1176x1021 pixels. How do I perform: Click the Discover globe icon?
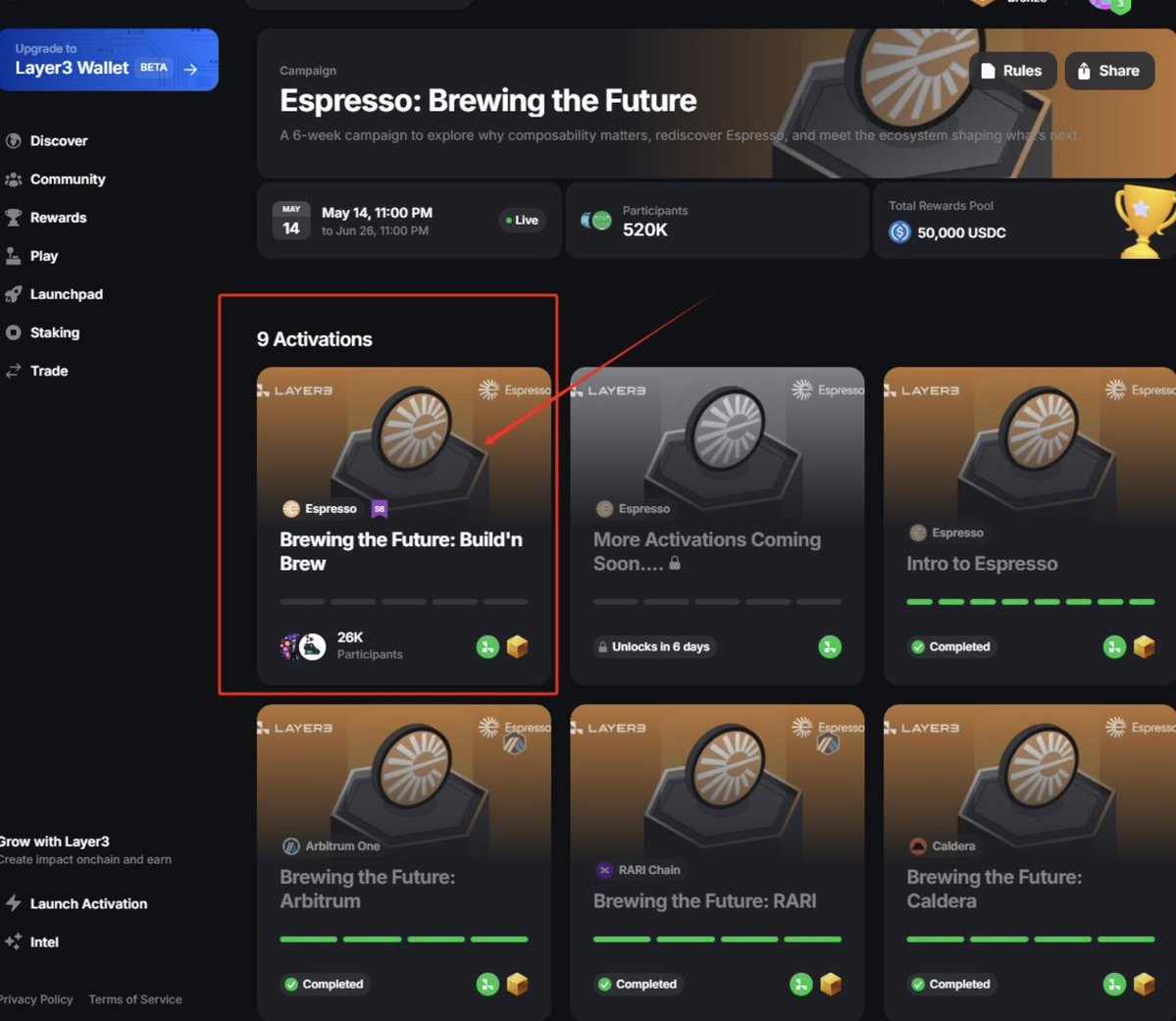13,141
